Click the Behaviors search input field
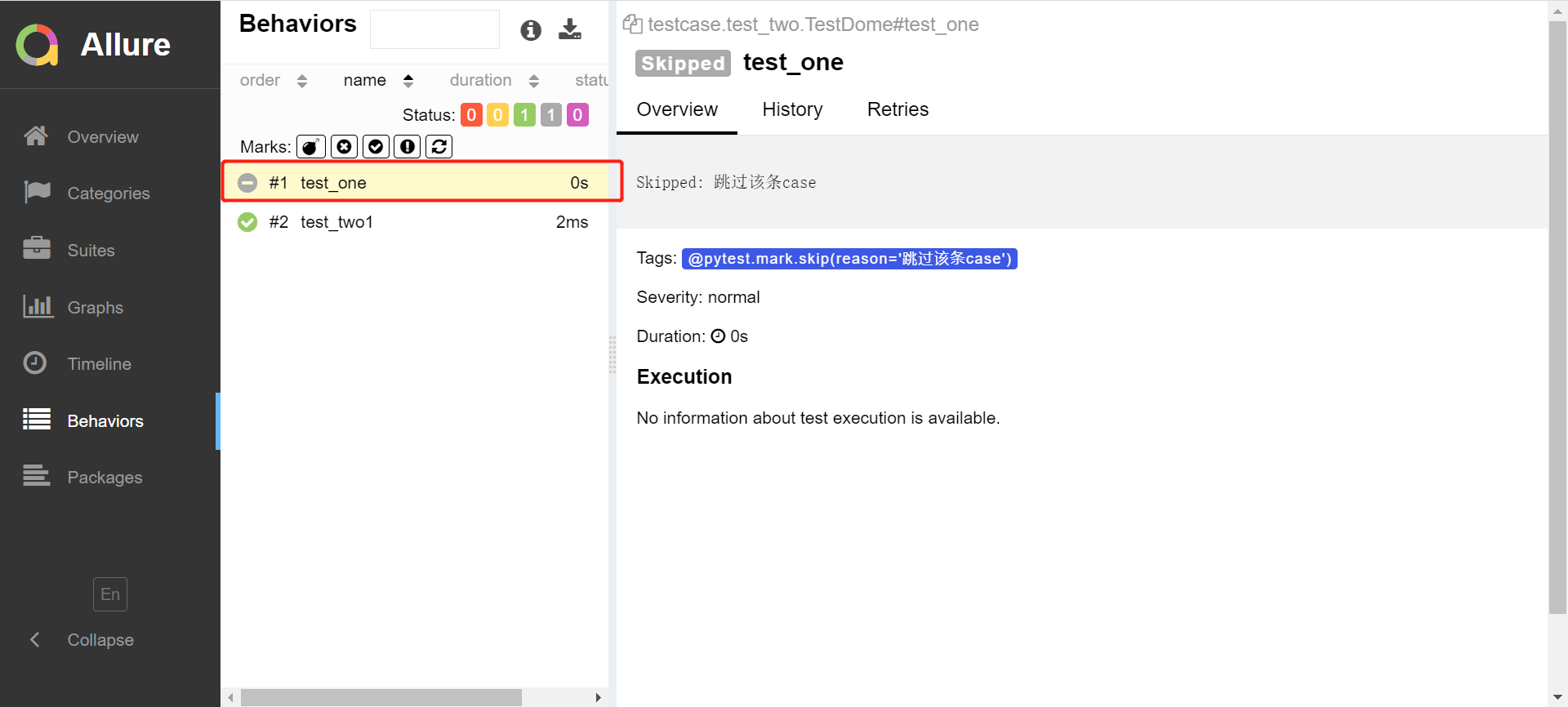The image size is (1568, 707). click(434, 29)
